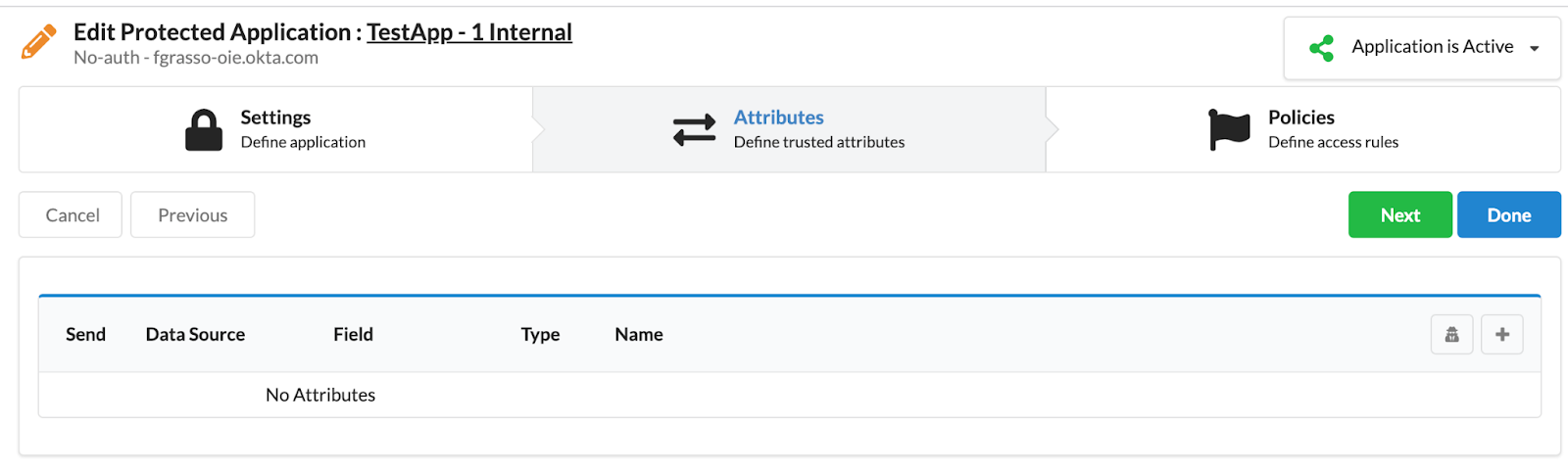Open the TestApp - 1 Internal link
Screen dimensions: 1568x471
pos(469,32)
